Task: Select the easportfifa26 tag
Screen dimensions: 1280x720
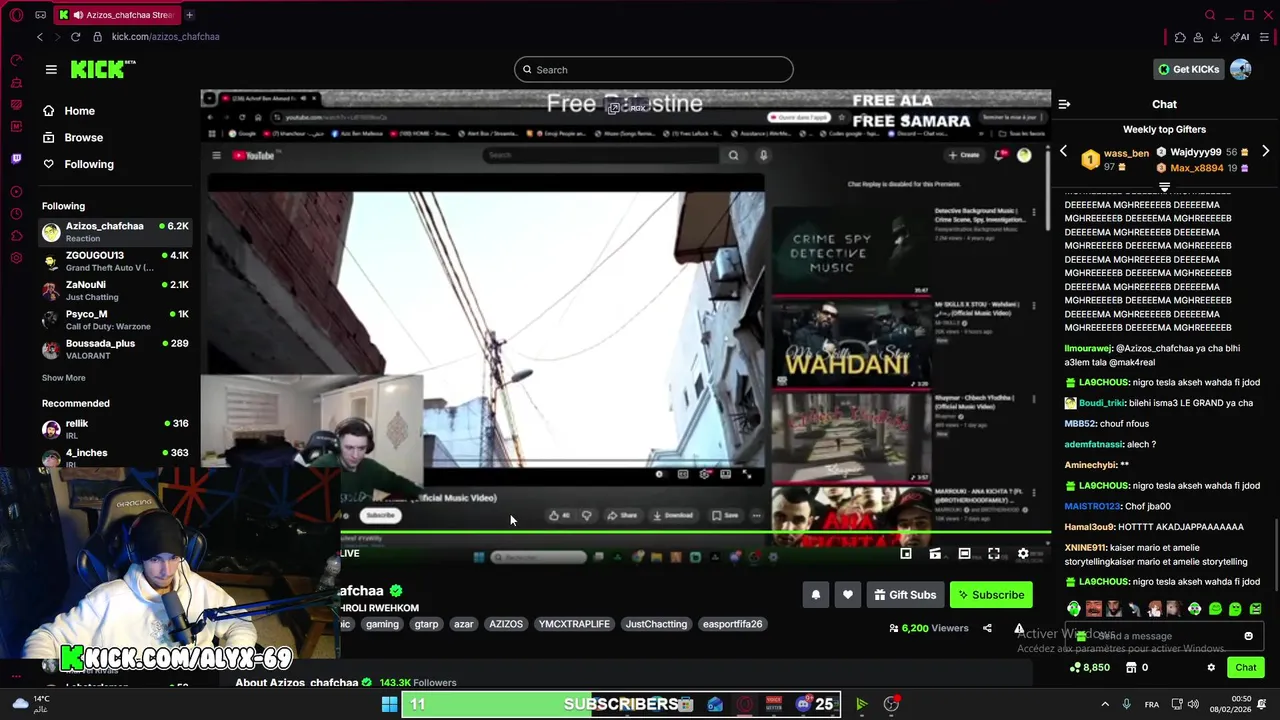Action: coord(732,624)
